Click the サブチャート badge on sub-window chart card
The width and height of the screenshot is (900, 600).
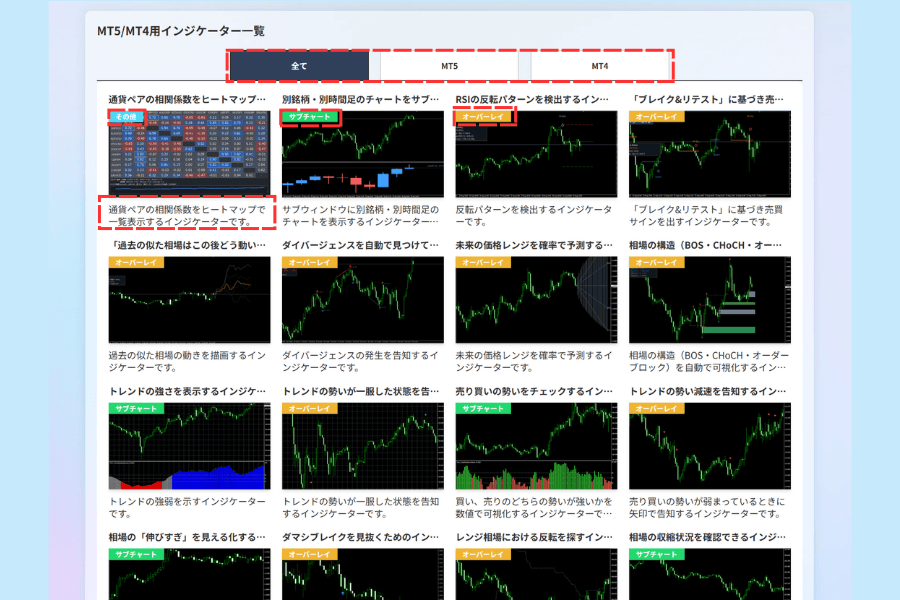[x=310, y=117]
